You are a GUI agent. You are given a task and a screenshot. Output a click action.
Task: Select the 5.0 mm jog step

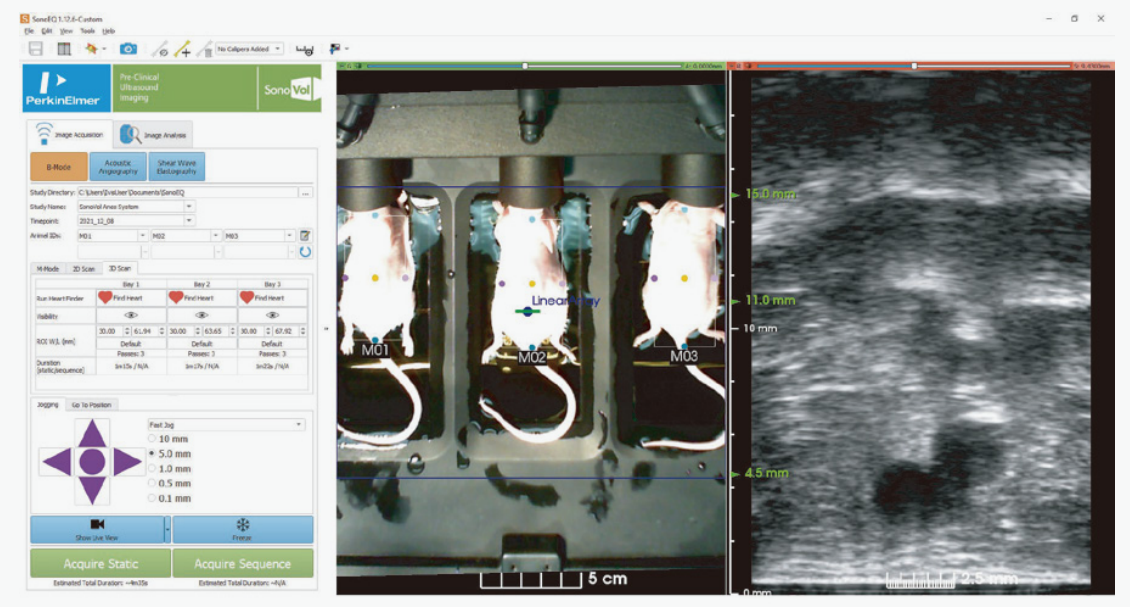point(152,453)
